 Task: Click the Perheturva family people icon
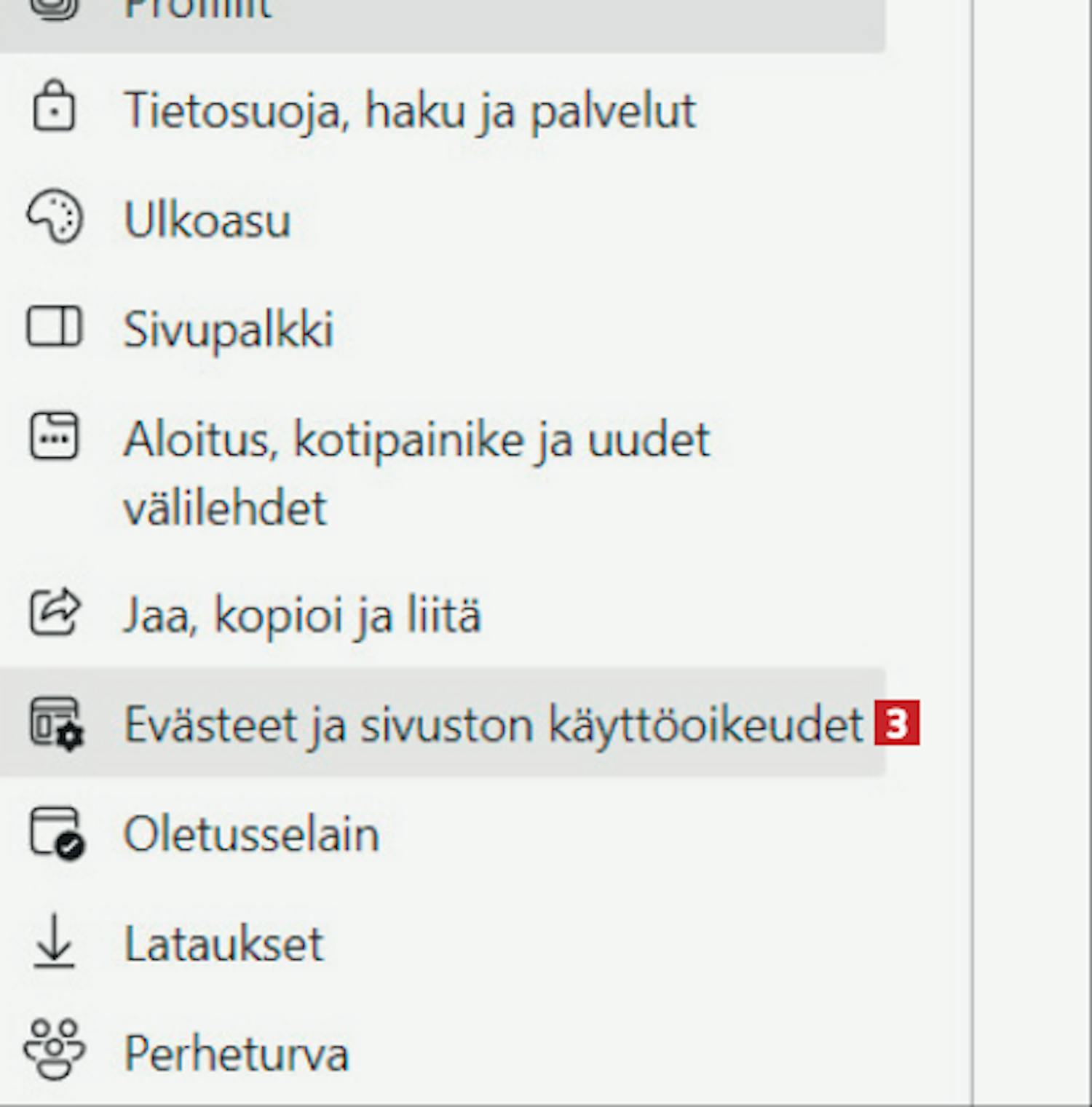[55, 1049]
